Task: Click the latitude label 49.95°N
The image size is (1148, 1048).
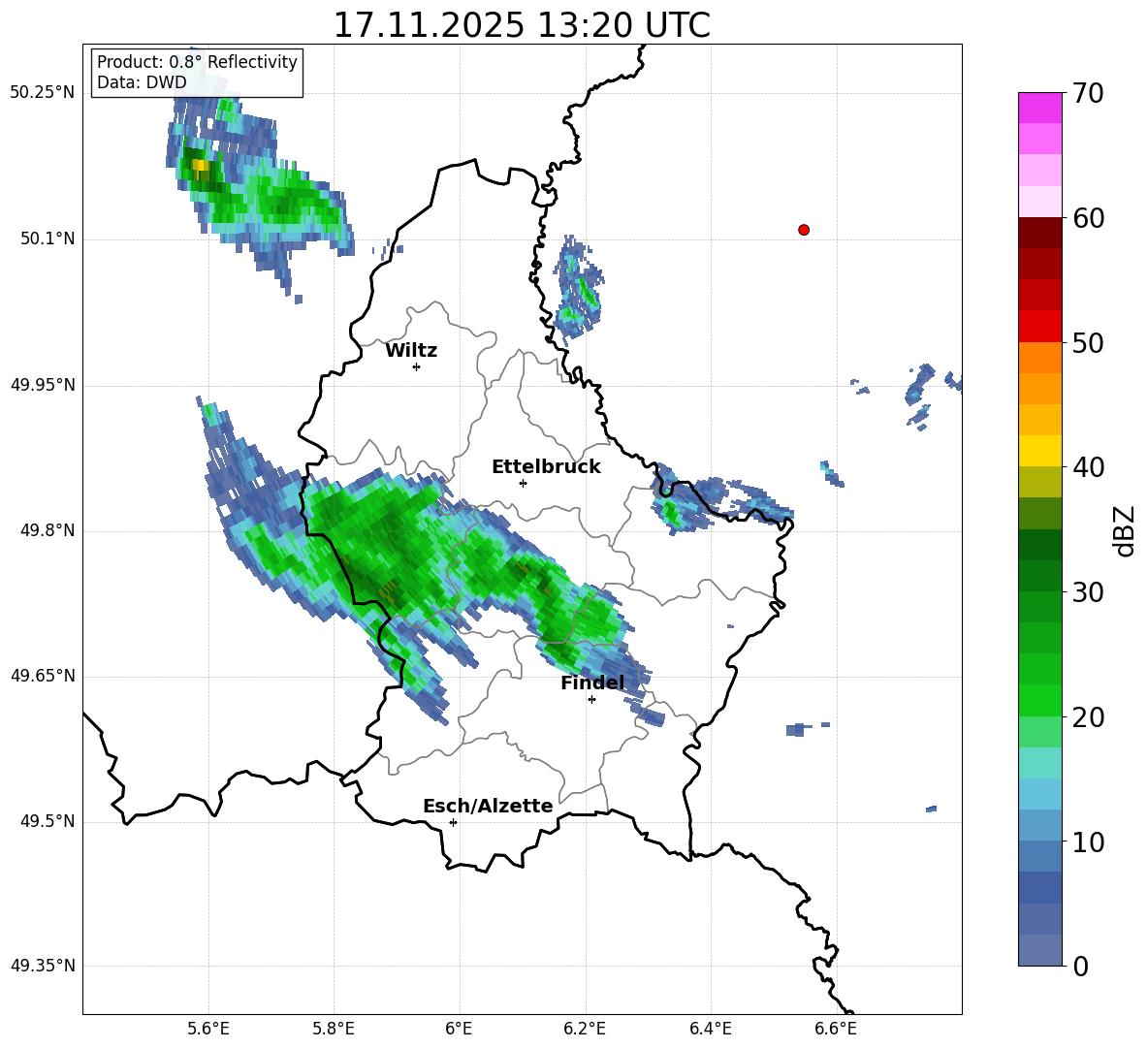Action: [43, 385]
